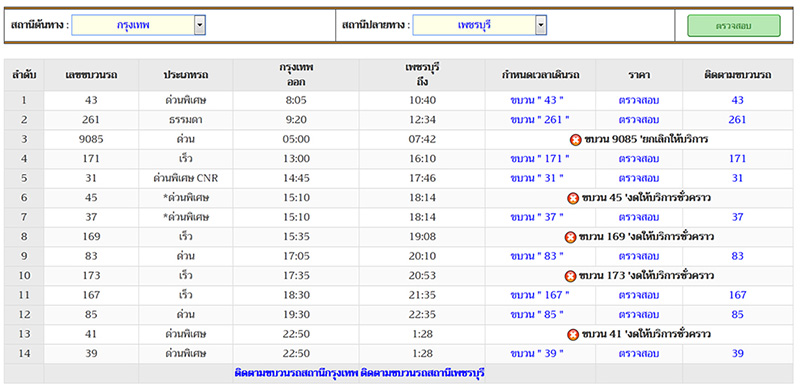The width and height of the screenshot is (800, 391).
Task: Track train 167 link in last column
Action: [x=737, y=295]
